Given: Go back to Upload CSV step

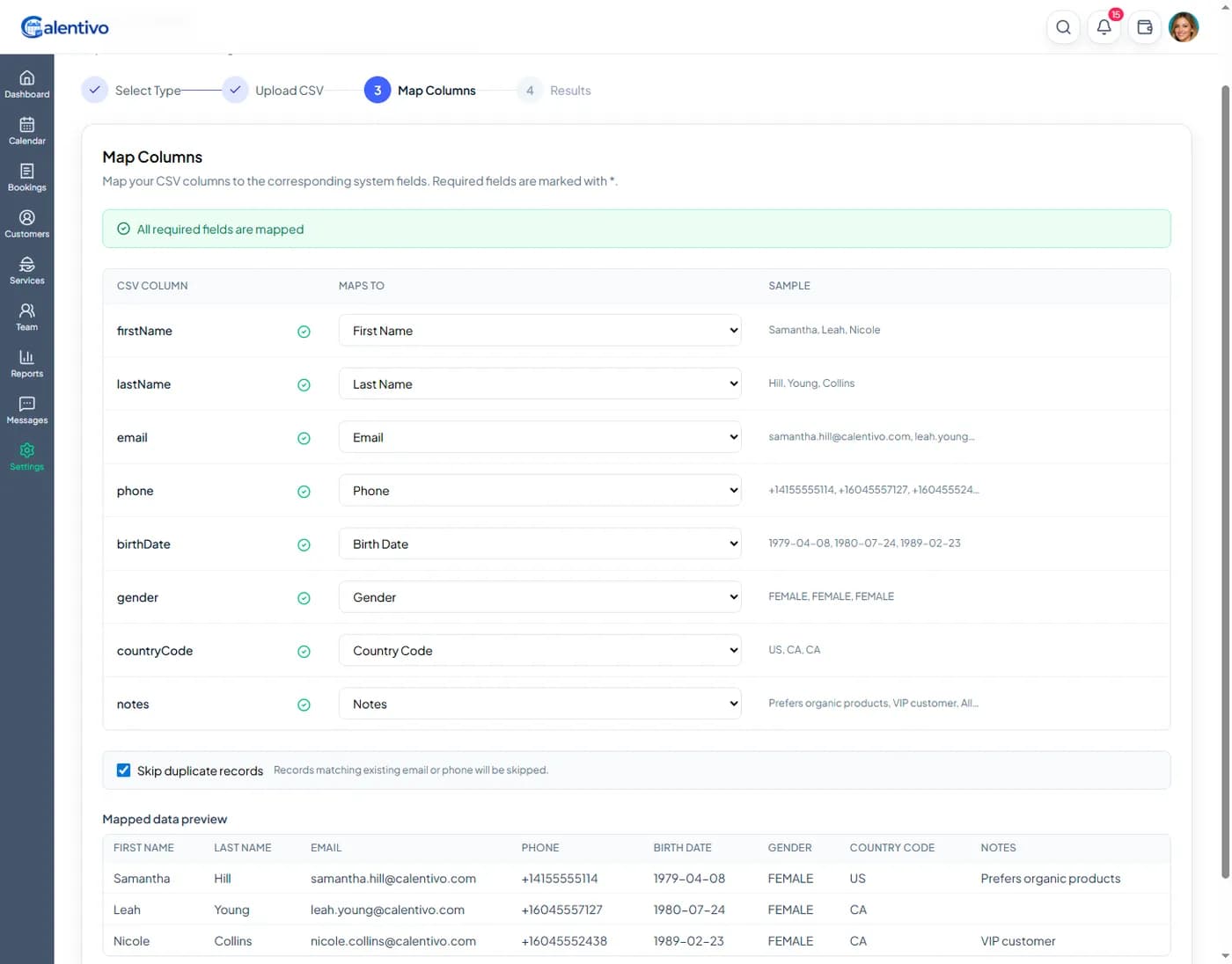Looking at the screenshot, I should pos(273,91).
